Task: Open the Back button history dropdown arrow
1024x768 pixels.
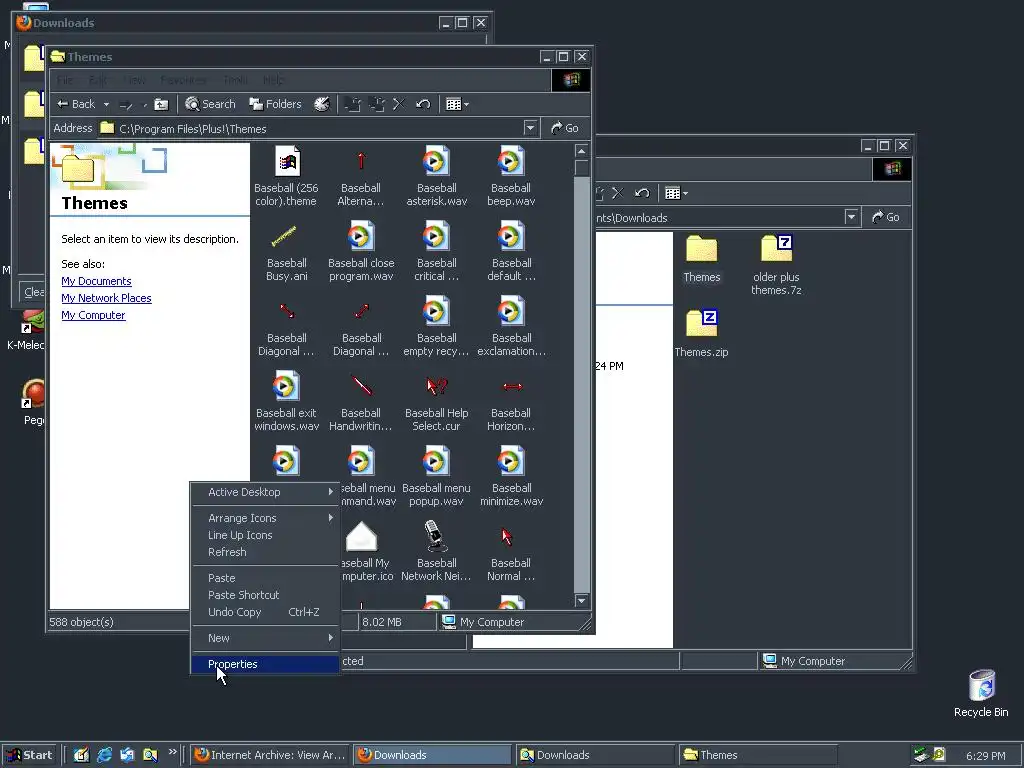Action: [106, 104]
